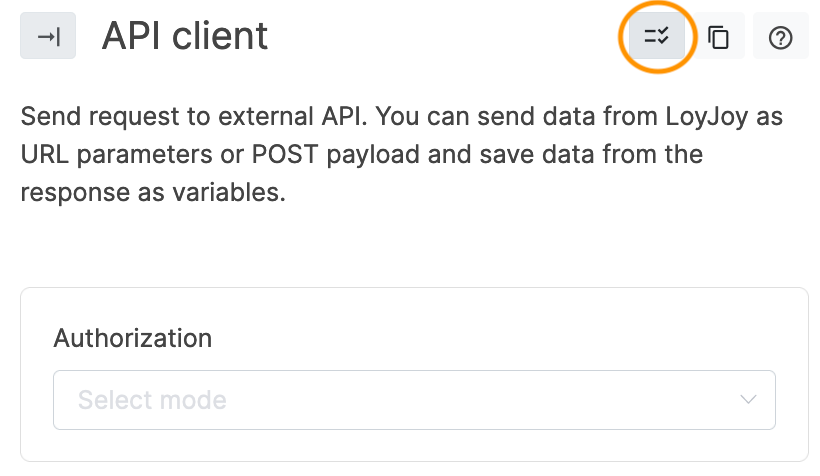Open help via the question mark icon

(780, 37)
